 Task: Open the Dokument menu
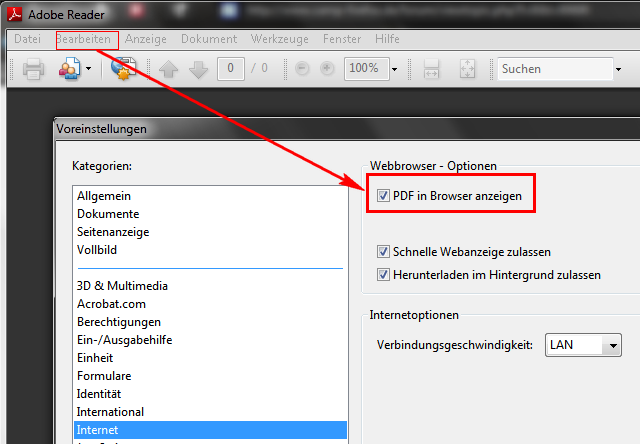pyautogui.click(x=209, y=39)
